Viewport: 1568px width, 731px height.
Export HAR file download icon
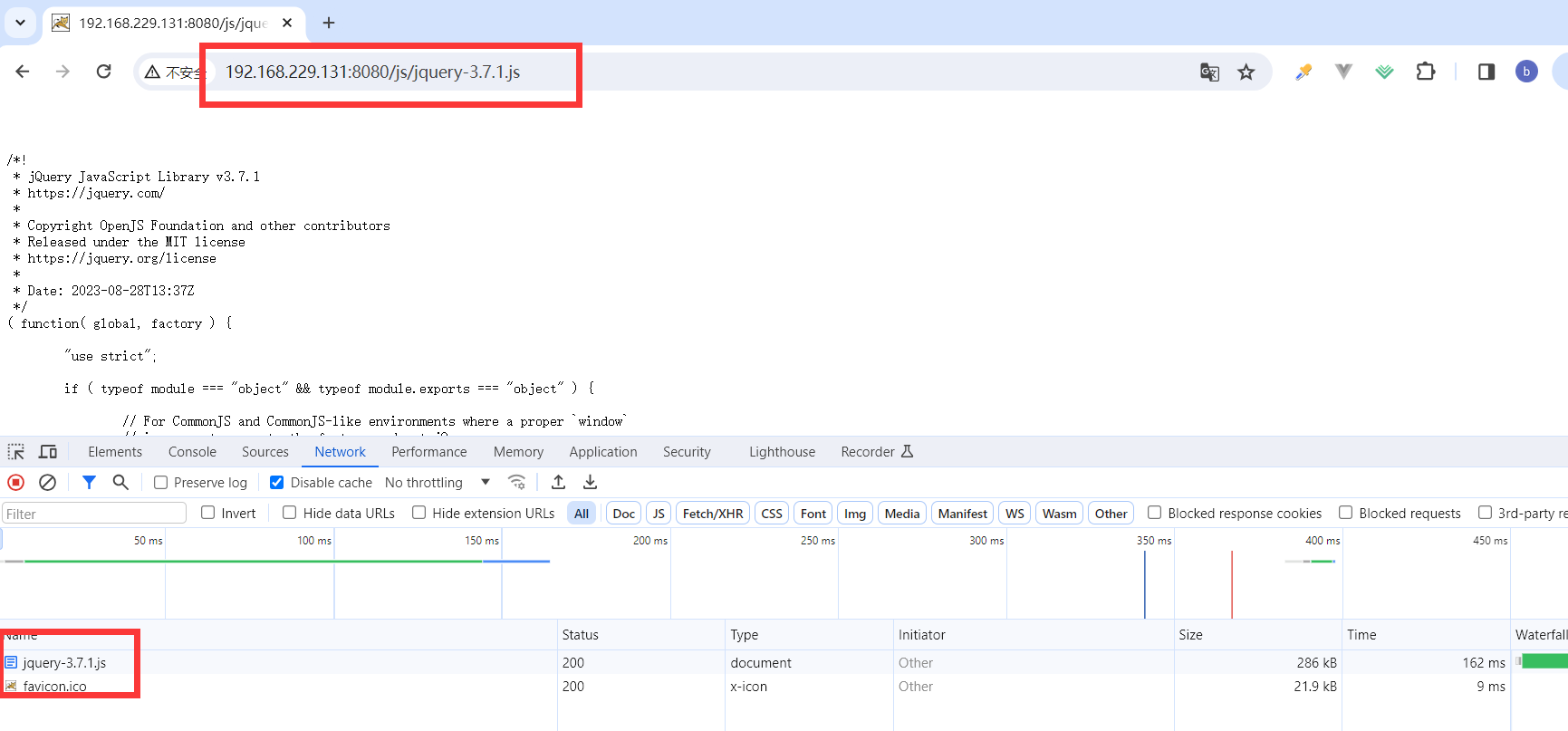click(590, 482)
